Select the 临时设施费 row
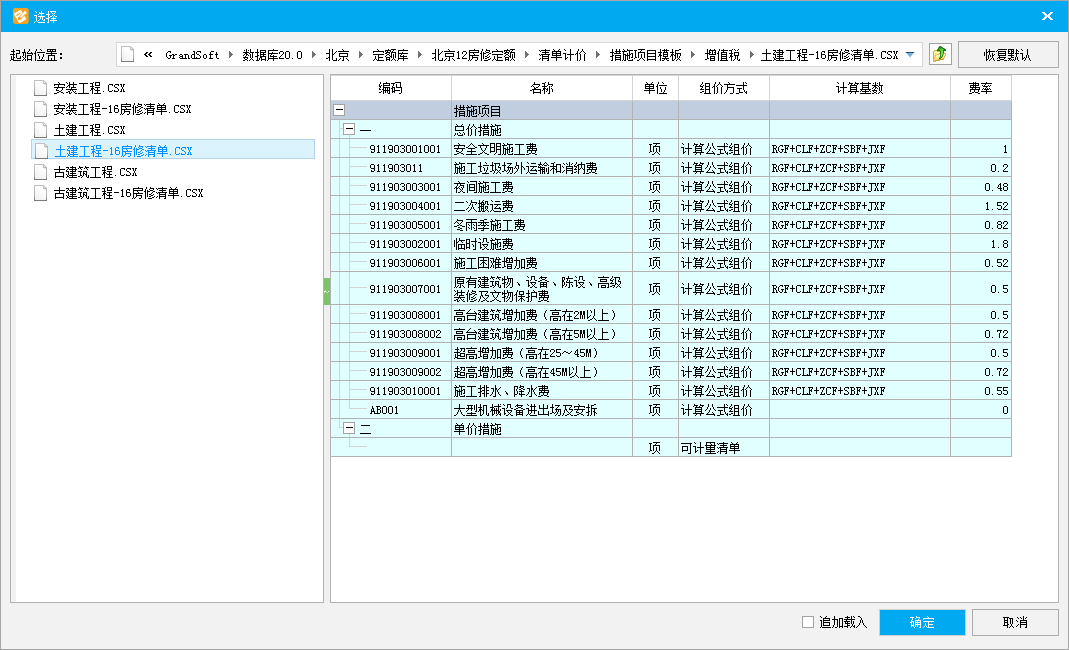The image size is (1069, 650). (x=671, y=244)
